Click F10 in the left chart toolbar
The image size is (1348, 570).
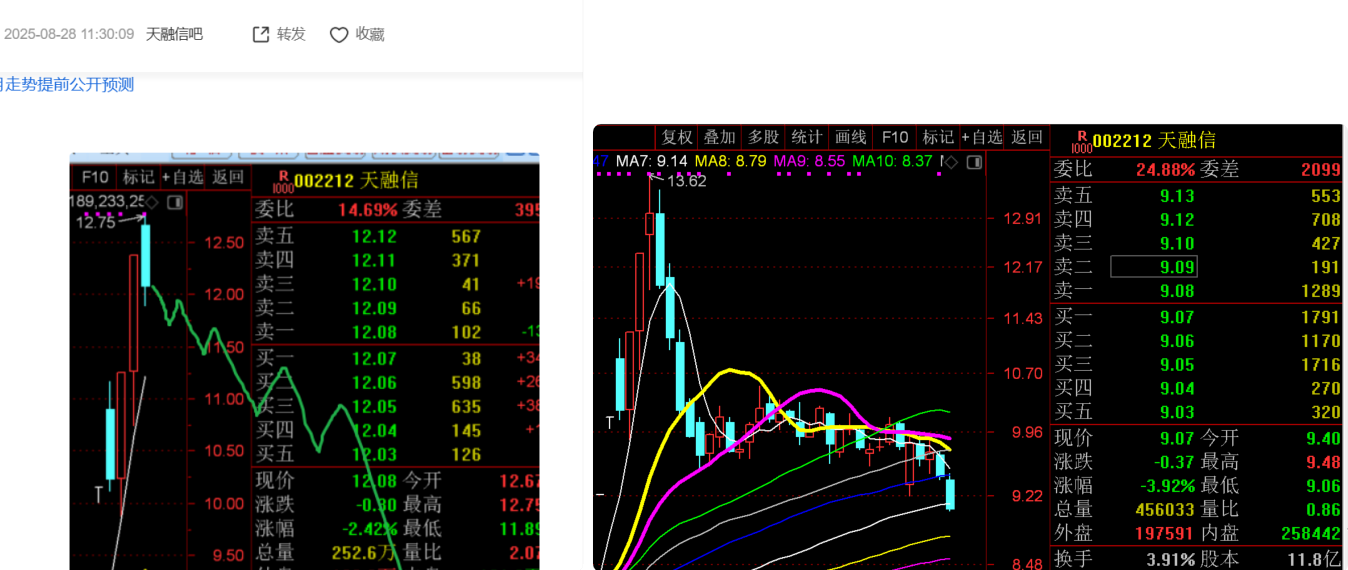[x=95, y=177]
